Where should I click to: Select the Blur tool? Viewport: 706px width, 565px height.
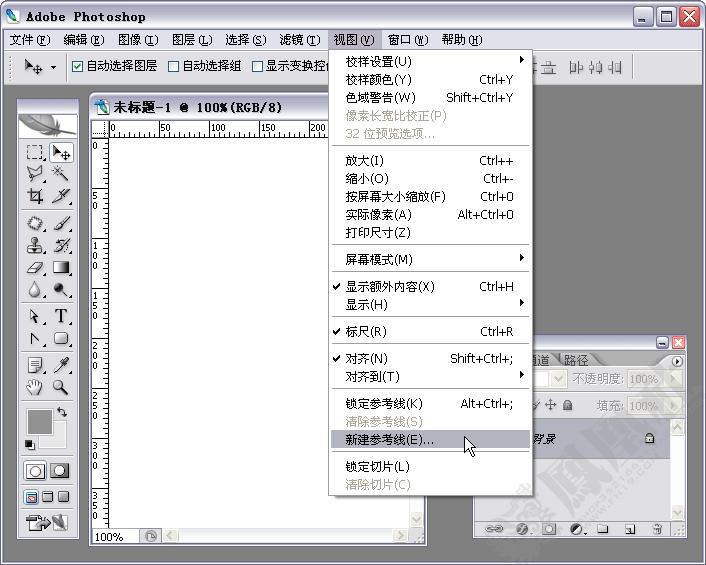tap(35, 289)
